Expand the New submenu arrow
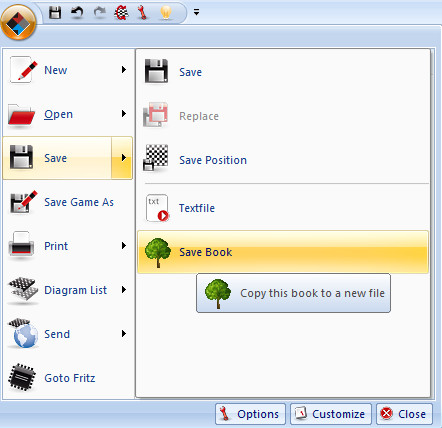442x428 pixels. (x=124, y=70)
